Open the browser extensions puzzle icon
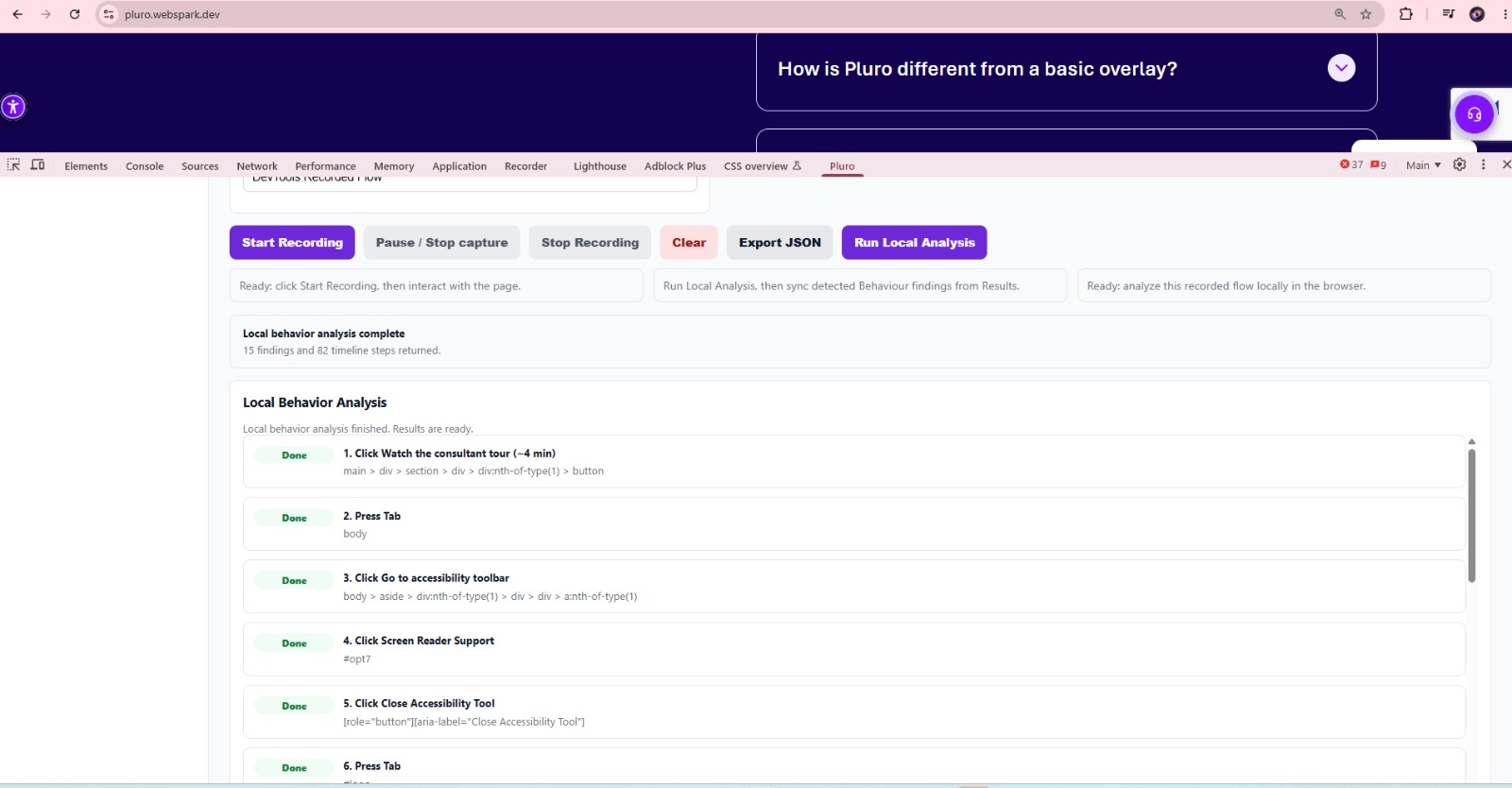This screenshot has height=788, width=1512. click(x=1406, y=14)
